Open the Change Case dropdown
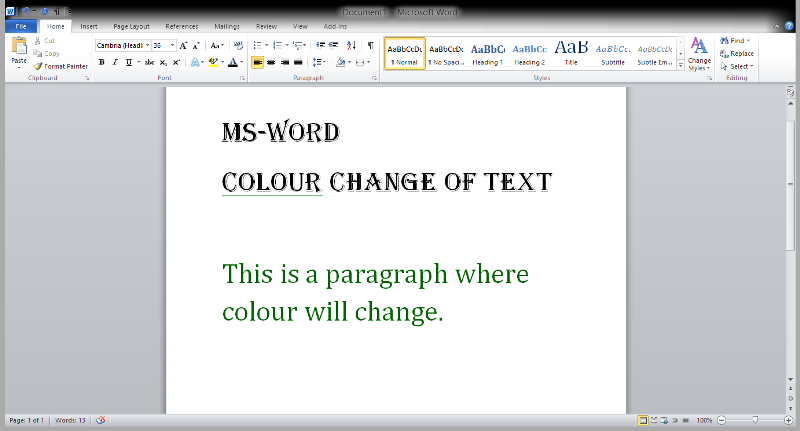Viewport: 800px width, 431px height. (217, 45)
